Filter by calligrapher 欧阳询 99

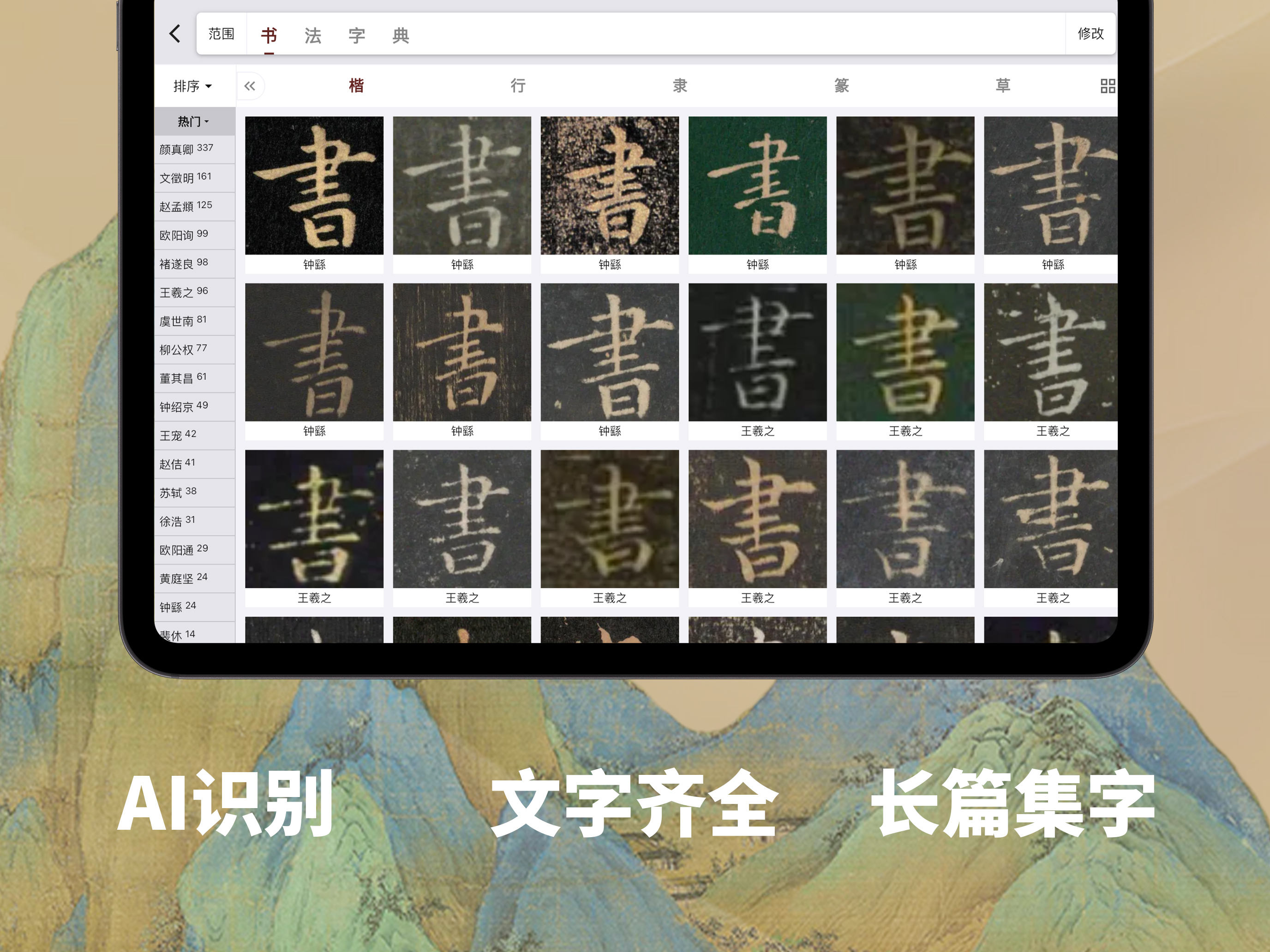[195, 235]
